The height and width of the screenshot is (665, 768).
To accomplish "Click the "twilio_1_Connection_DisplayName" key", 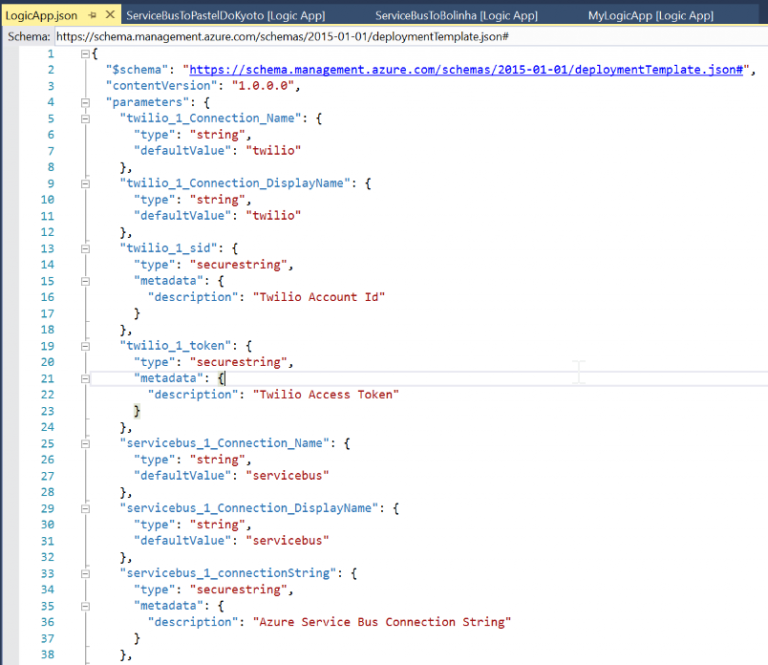I will (x=235, y=183).
